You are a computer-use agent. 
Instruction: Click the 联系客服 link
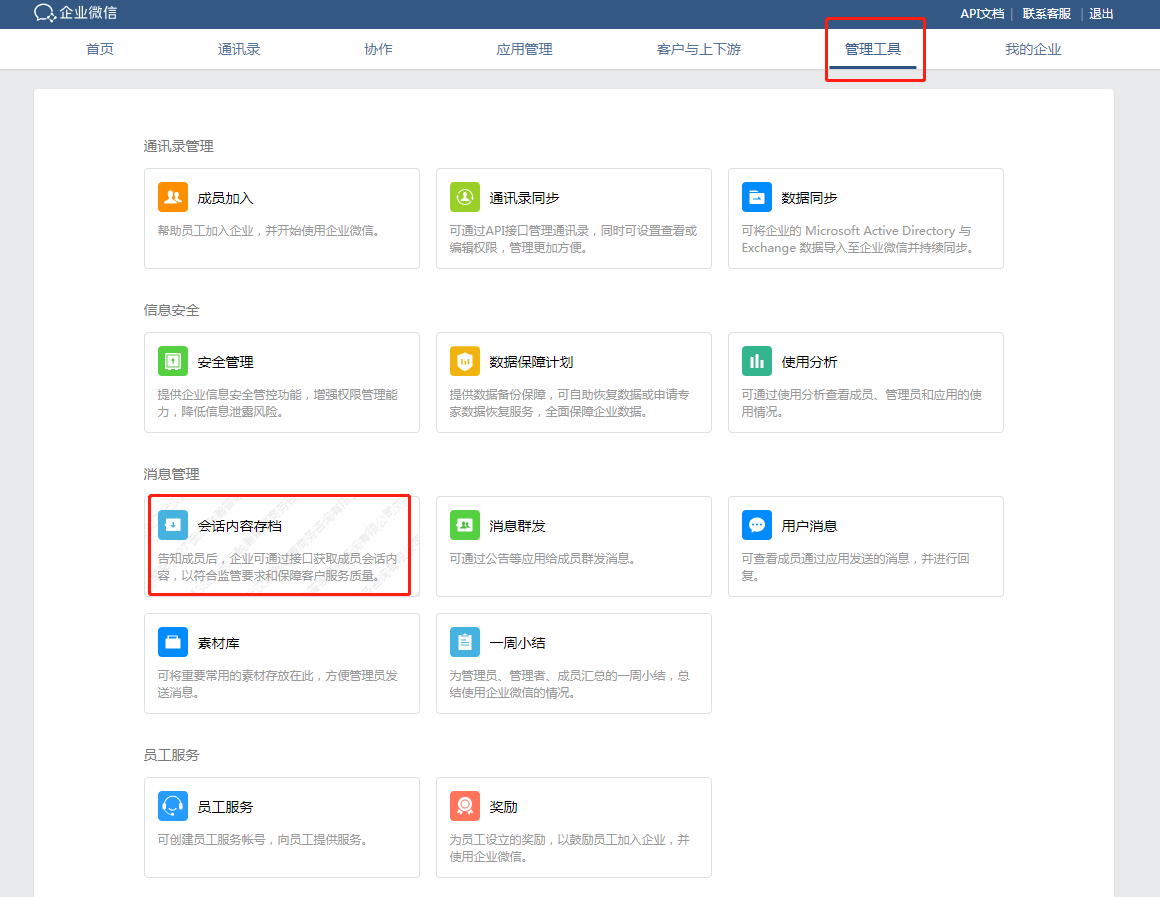pos(1047,13)
